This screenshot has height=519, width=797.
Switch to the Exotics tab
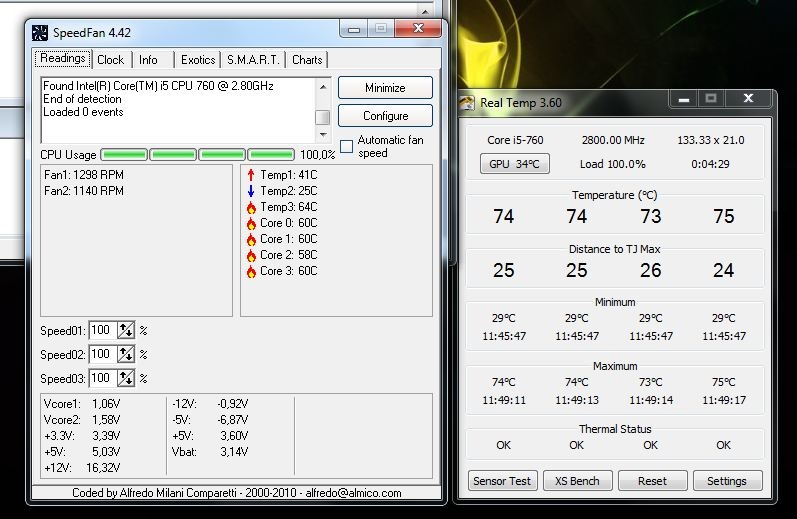point(198,60)
